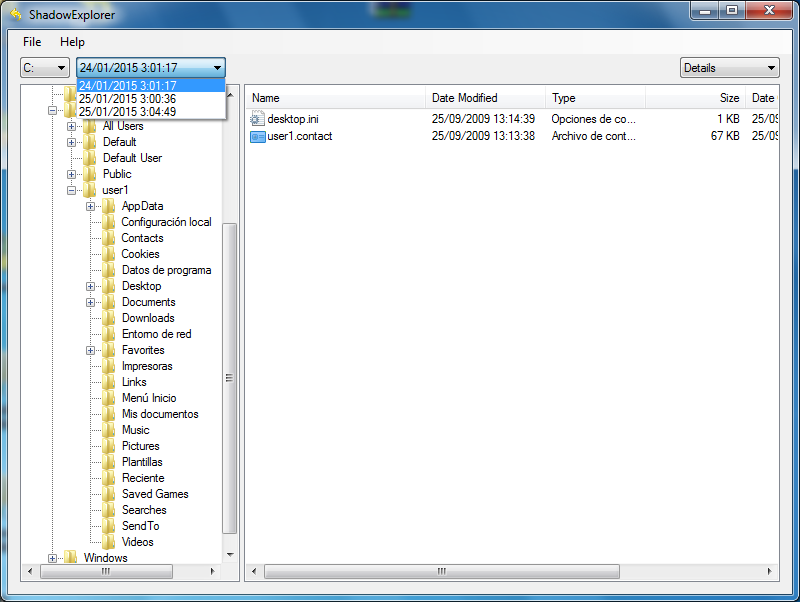800x602 pixels.
Task: Open the Details view dropdown
Action: (x=730, y=68)
